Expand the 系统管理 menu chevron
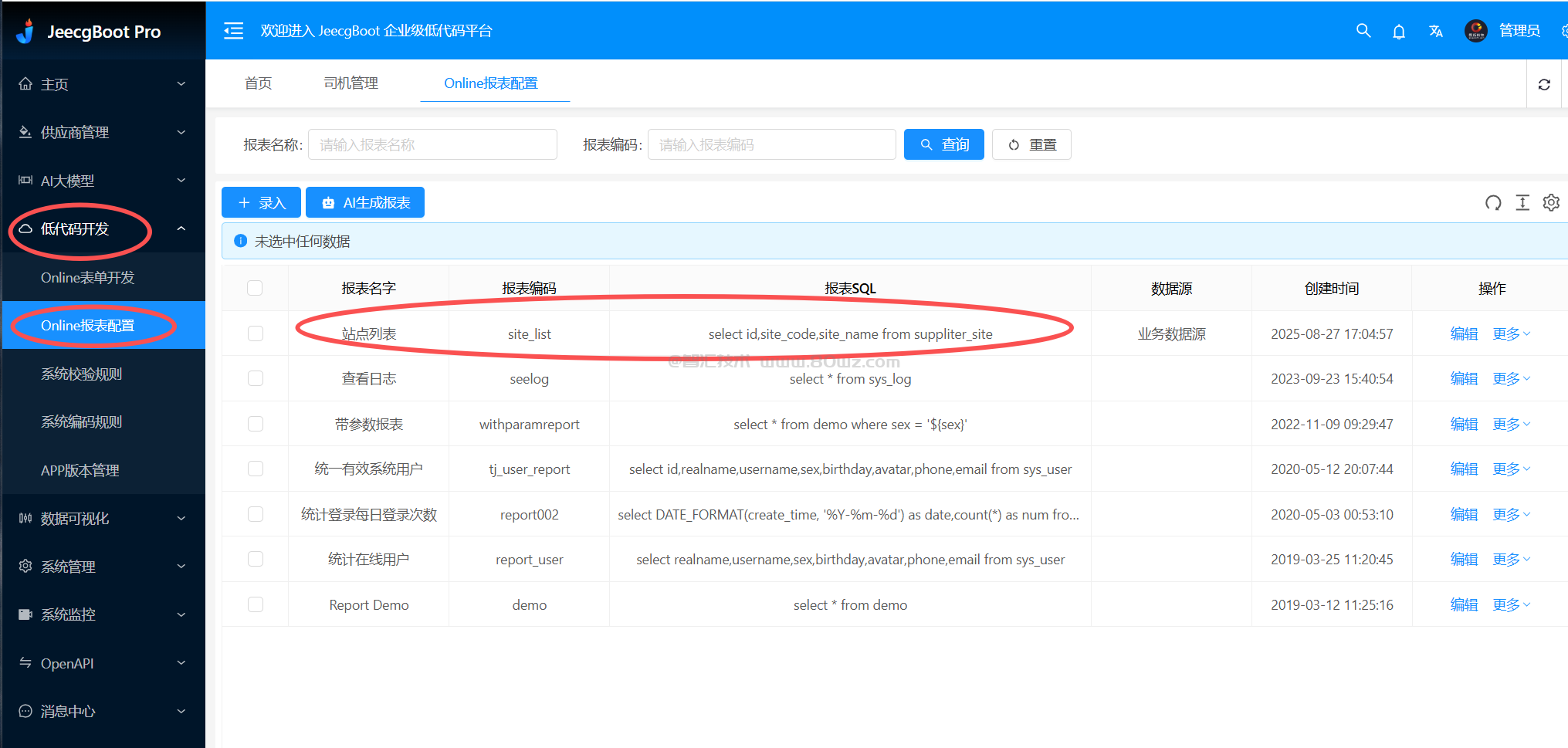This screenshot has height=748, width=1568. point(181,566)
